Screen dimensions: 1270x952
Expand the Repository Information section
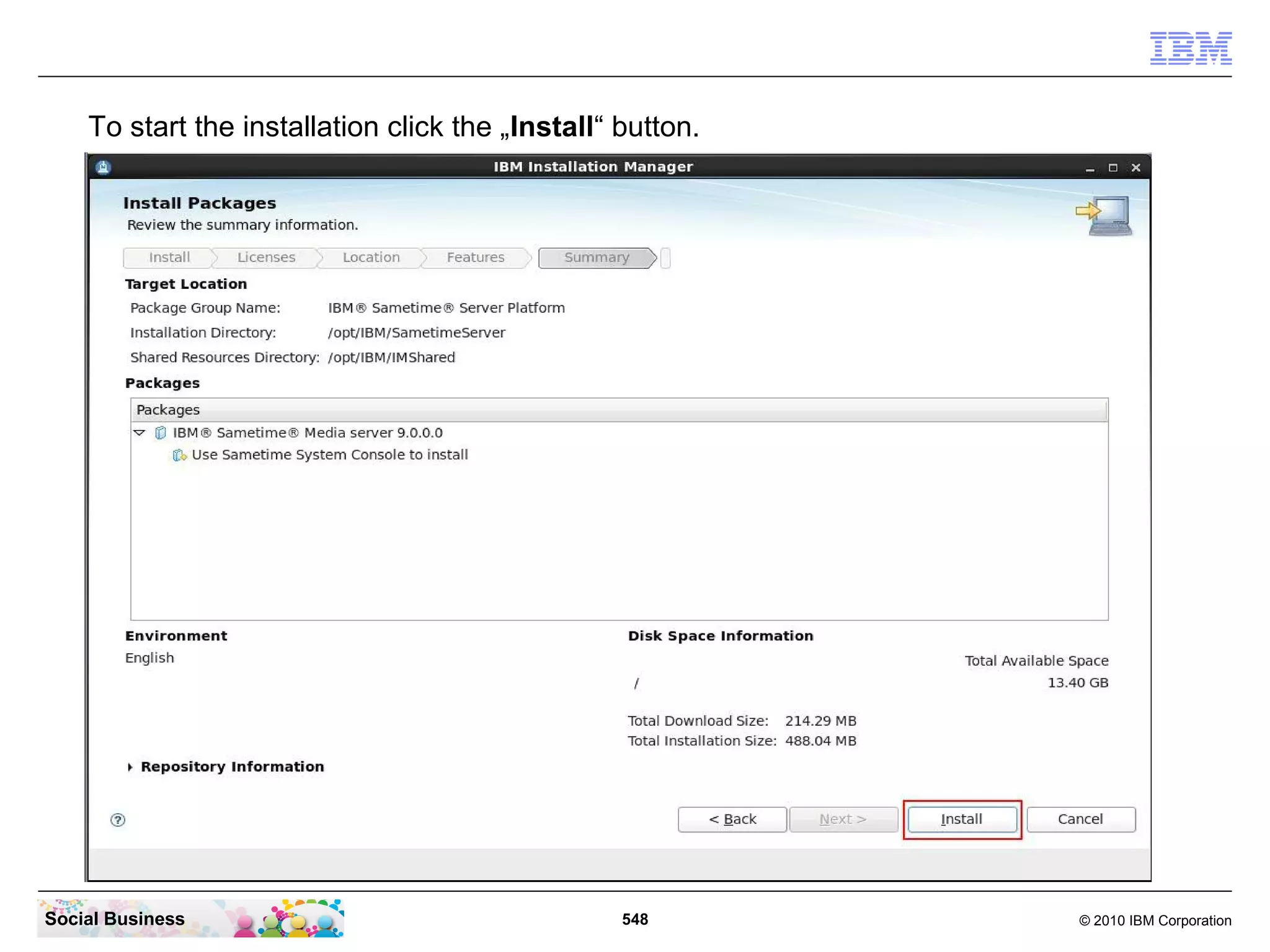click(130, 767)
